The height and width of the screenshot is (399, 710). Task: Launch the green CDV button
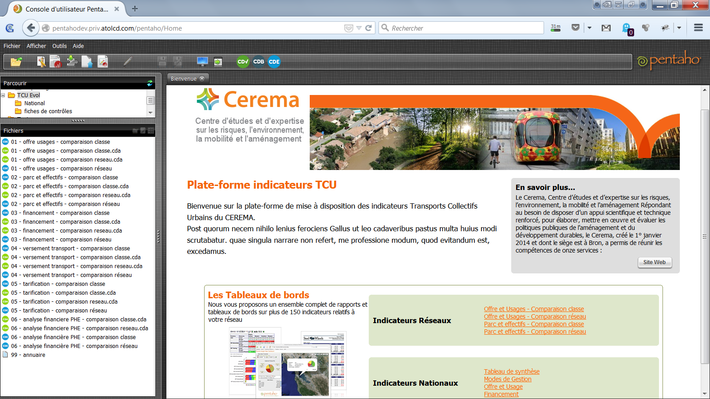[243, 62]
